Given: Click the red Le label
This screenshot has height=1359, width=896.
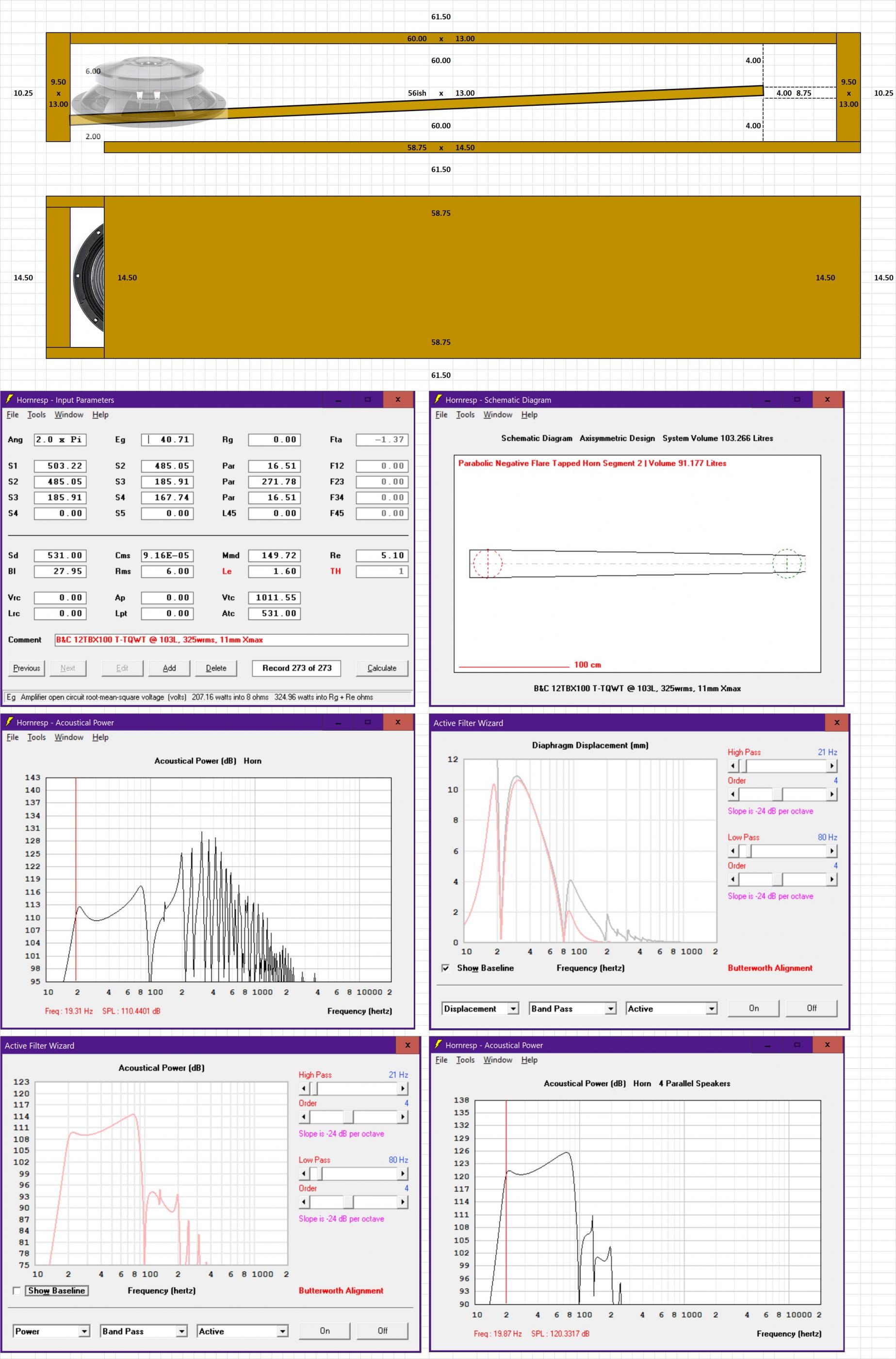Looking at the screenshot, I should (x=227, y=571).
